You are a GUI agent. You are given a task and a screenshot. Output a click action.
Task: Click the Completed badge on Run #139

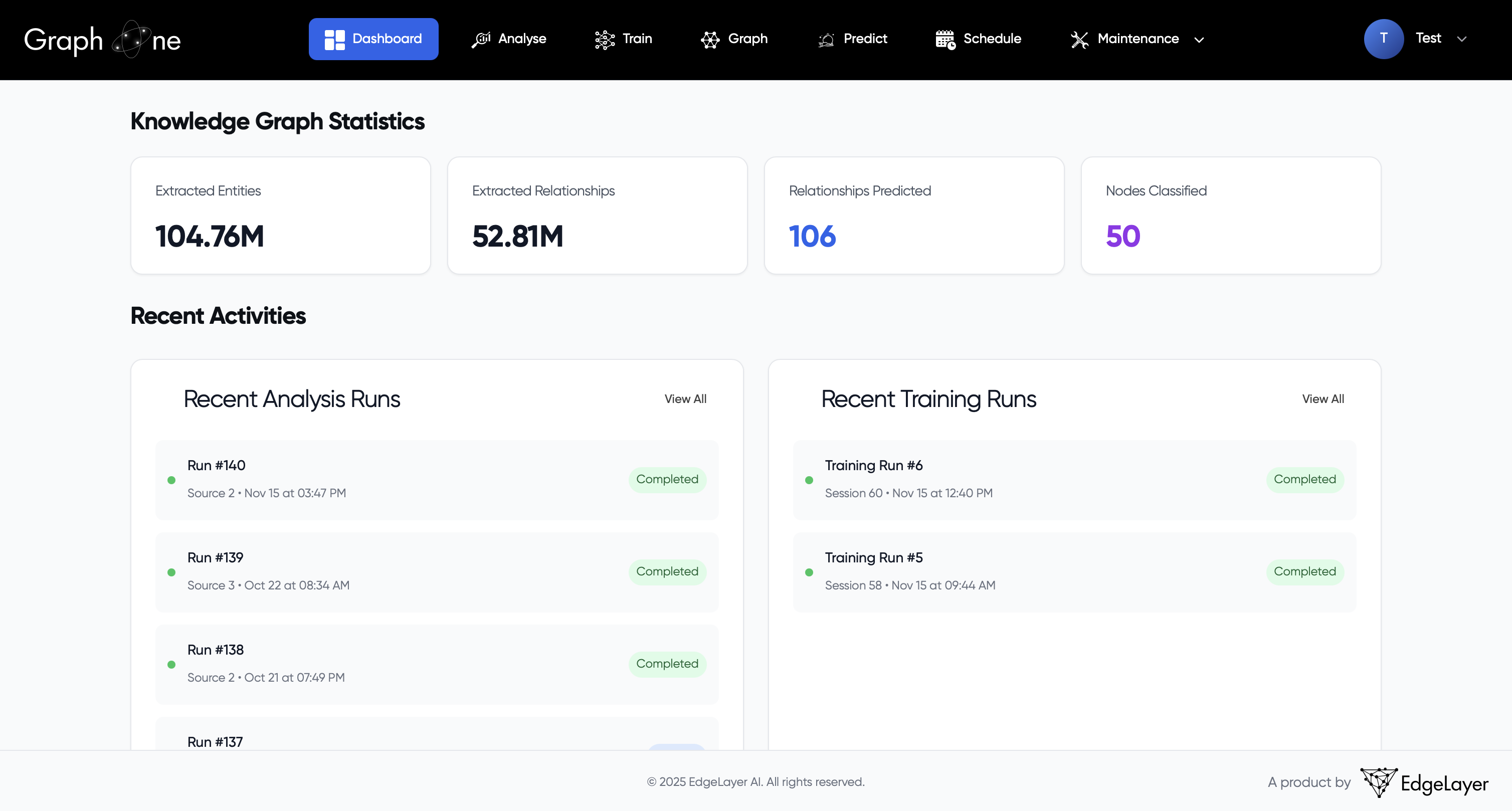coord(667,571)
